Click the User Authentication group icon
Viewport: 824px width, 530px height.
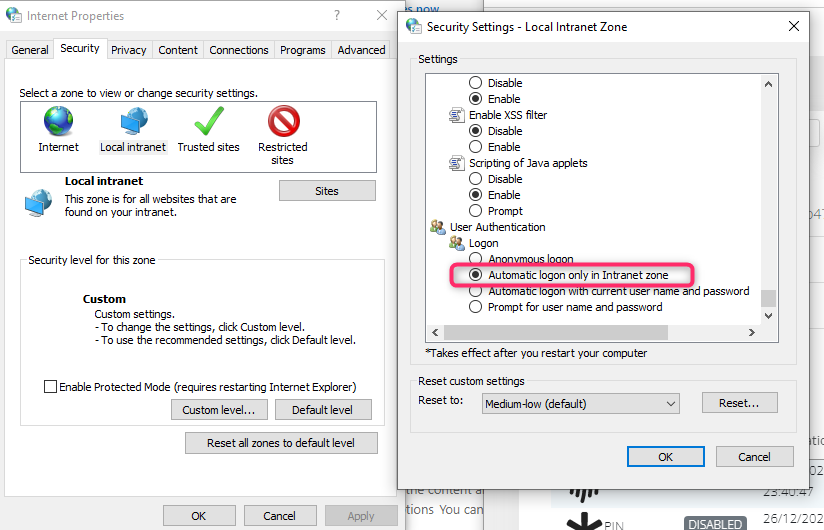click(x=437, y=227)
